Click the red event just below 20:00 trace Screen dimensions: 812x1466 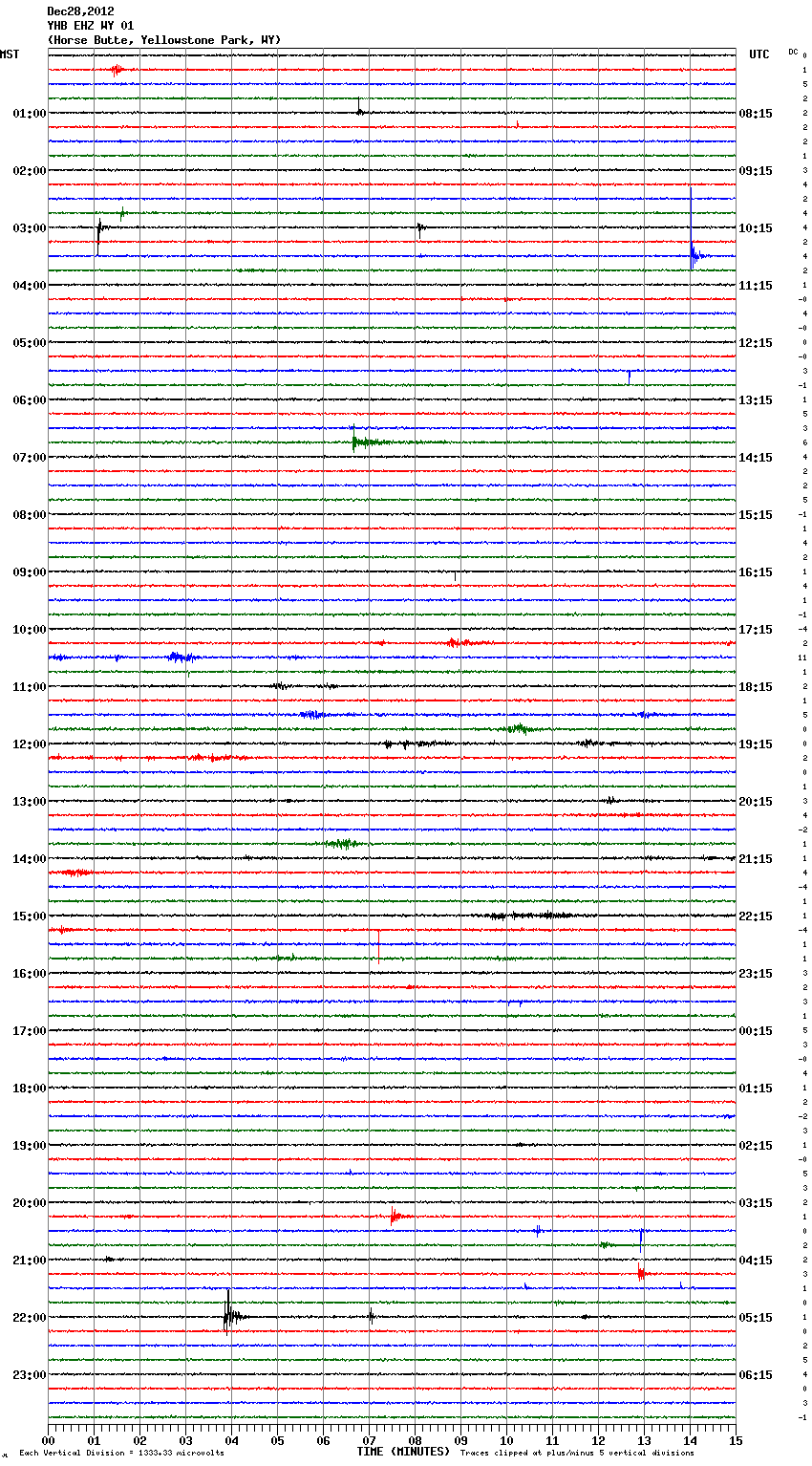(x=395, y=1217)
